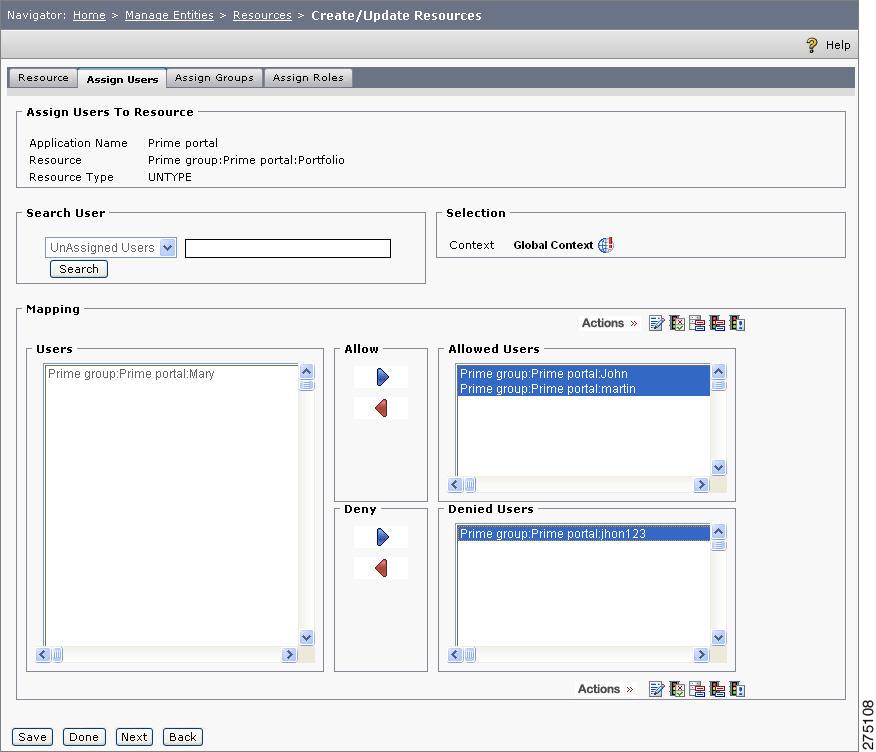The width and height of the screenshot is (876, 752).
Task: Click the Users list scroll up arrow
Action: (x=307, y=372)
